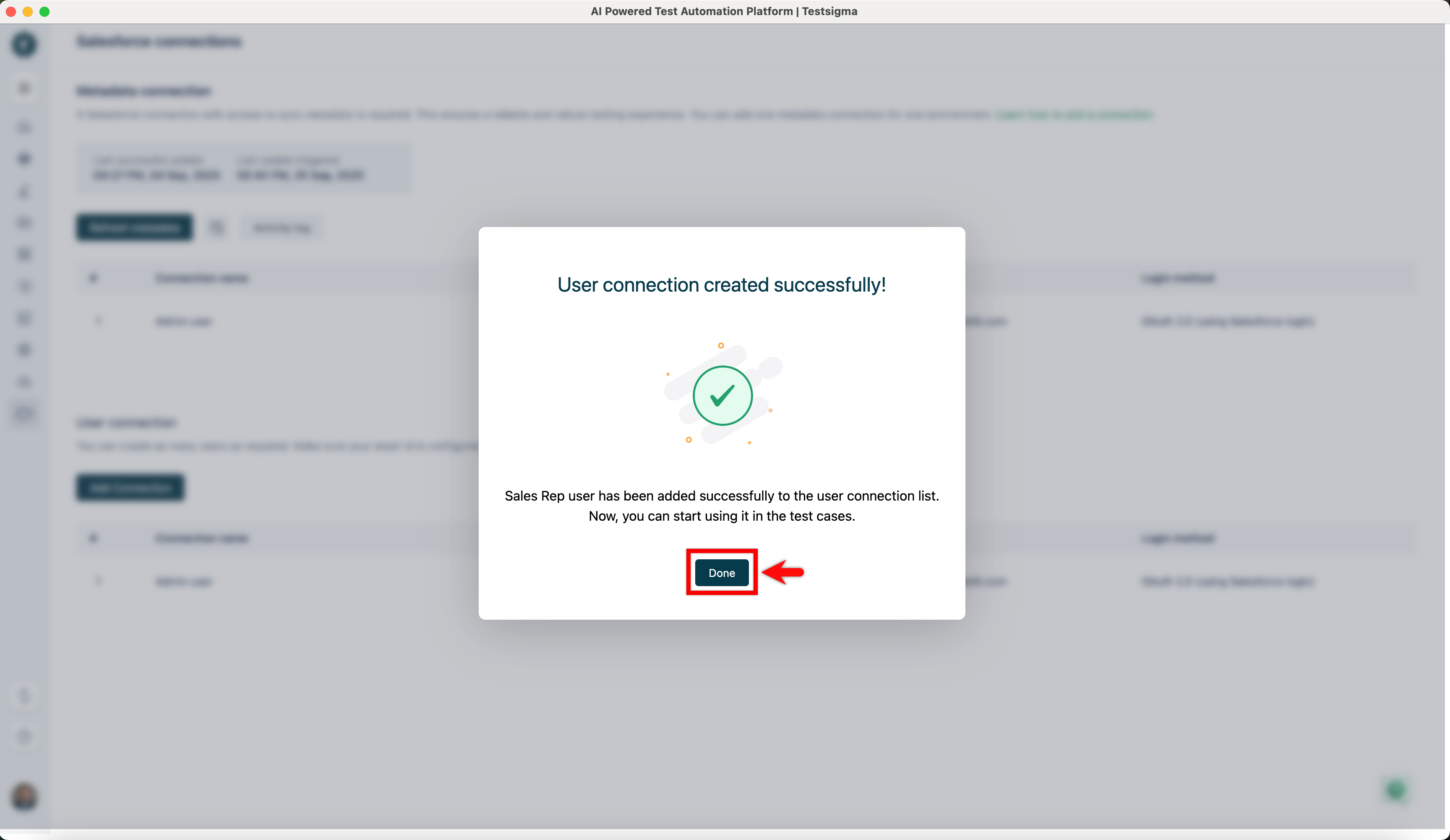The height and width of the screenshot is (840, 1450).
Task: Select Admin user row in metadata table
Action: 183,321
